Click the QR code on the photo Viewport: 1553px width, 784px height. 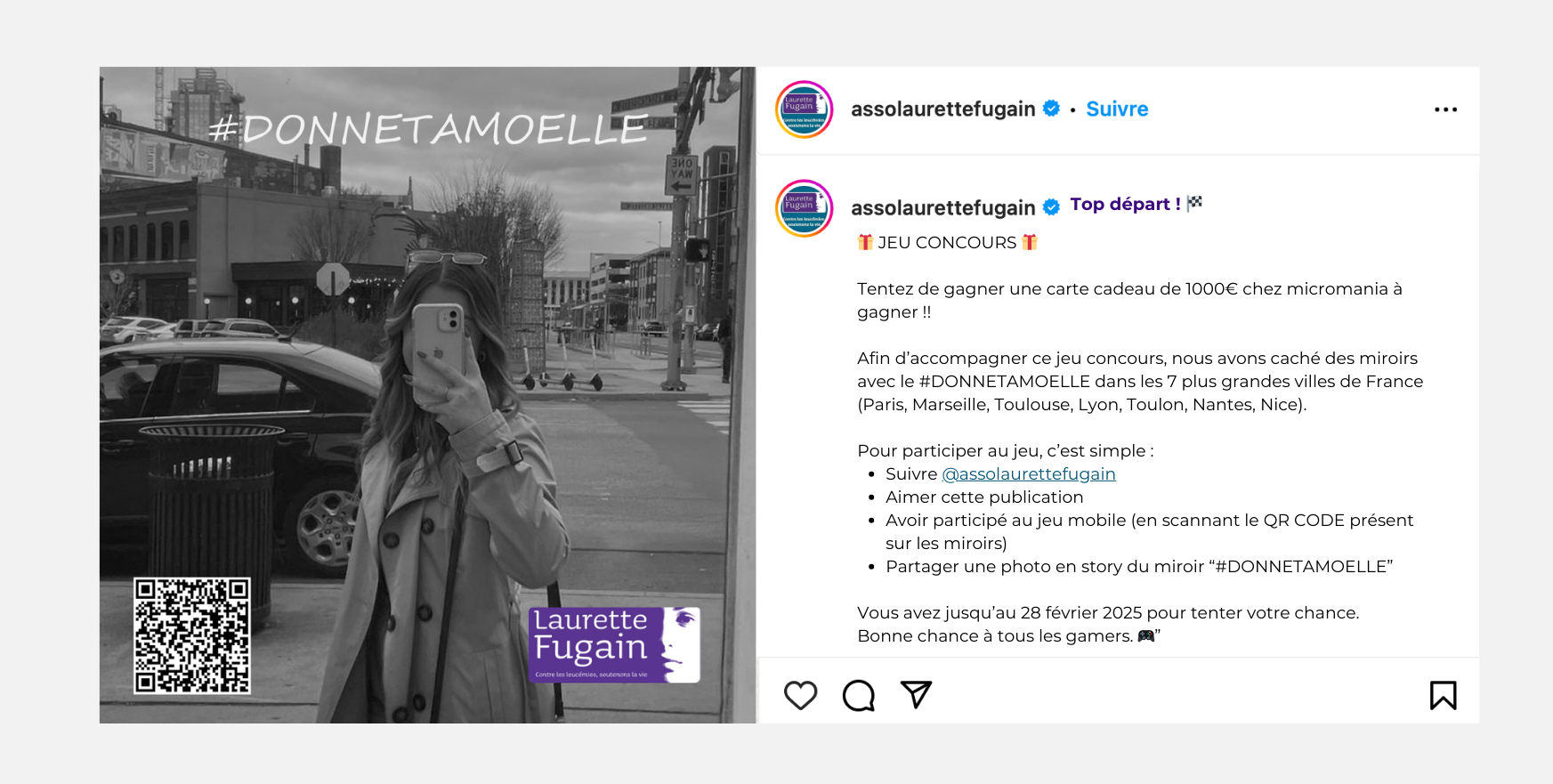point(192,635)
